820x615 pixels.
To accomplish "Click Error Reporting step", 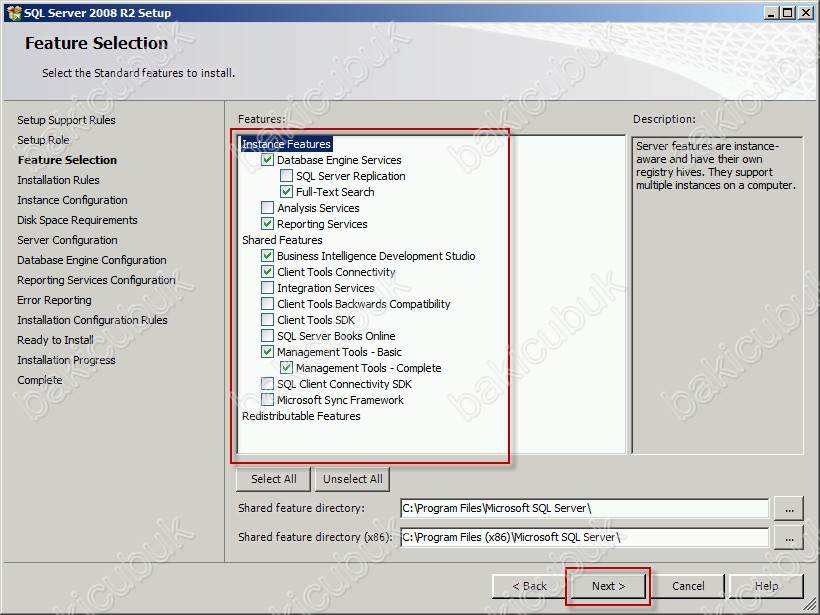I will point(54,300).
